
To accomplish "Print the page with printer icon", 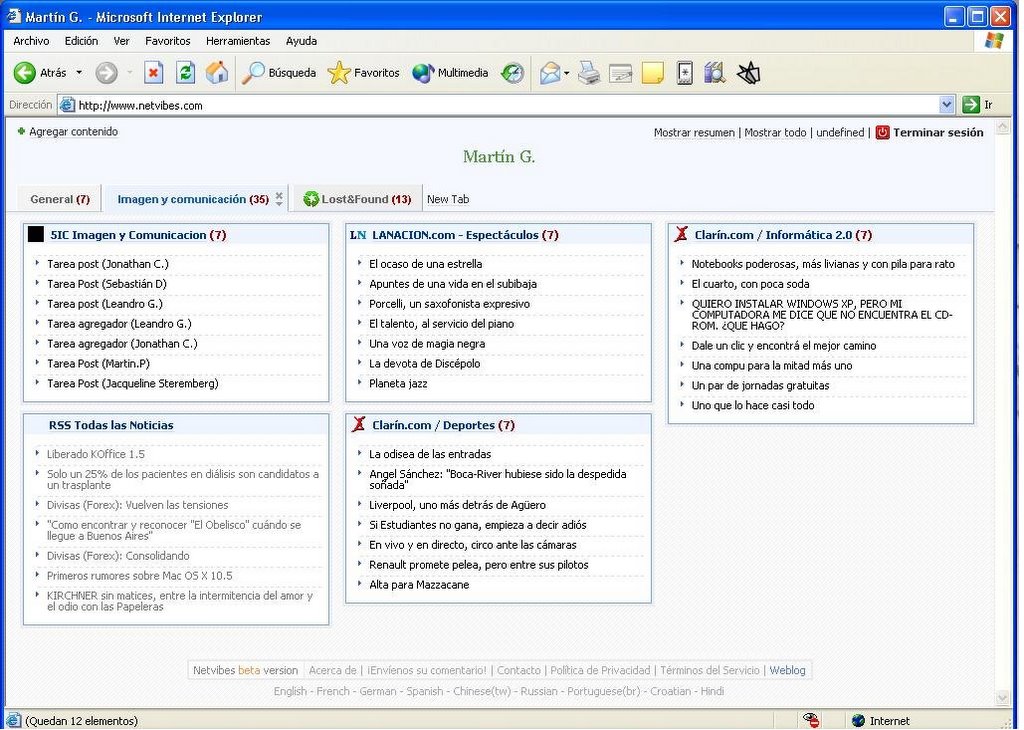I will point(589,73).
